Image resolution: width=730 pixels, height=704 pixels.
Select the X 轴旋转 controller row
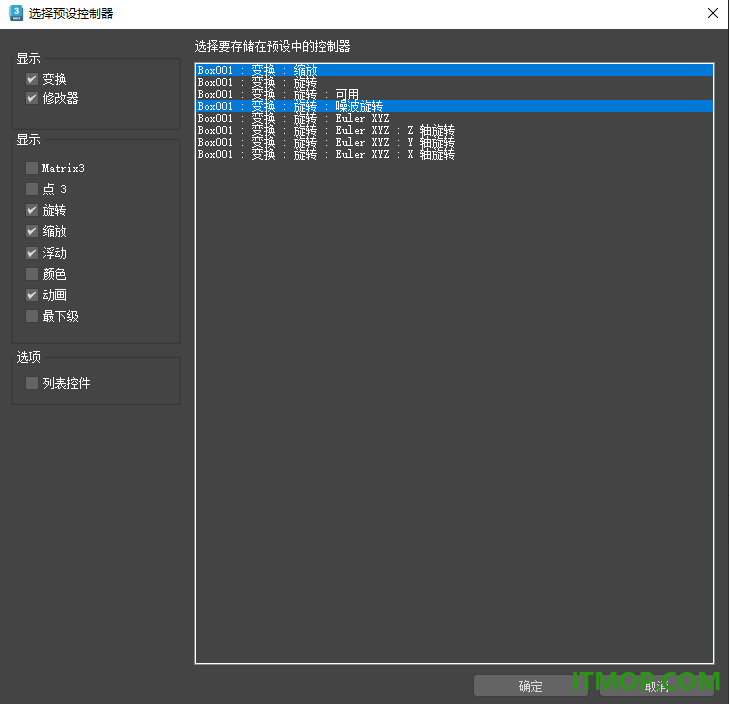454,155
